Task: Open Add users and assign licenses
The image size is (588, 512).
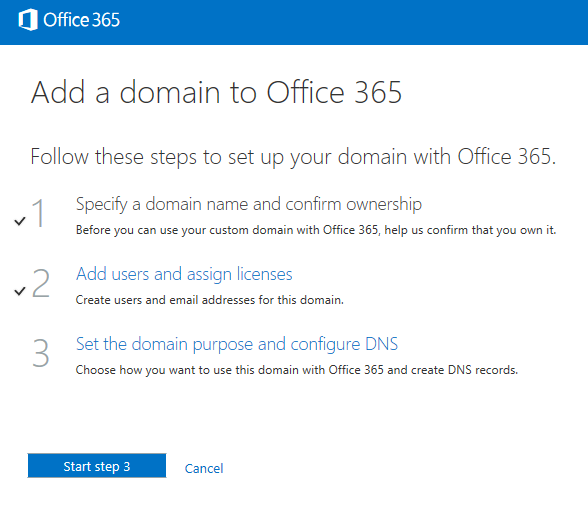Action: pyautogui.click(x=184, y=274)
